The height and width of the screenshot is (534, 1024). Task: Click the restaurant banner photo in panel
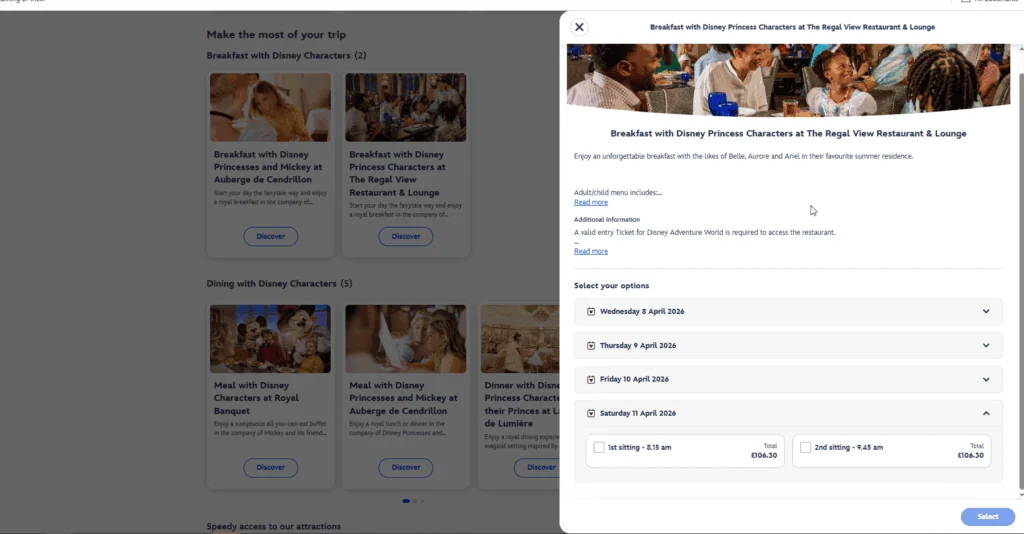[788, 78]
